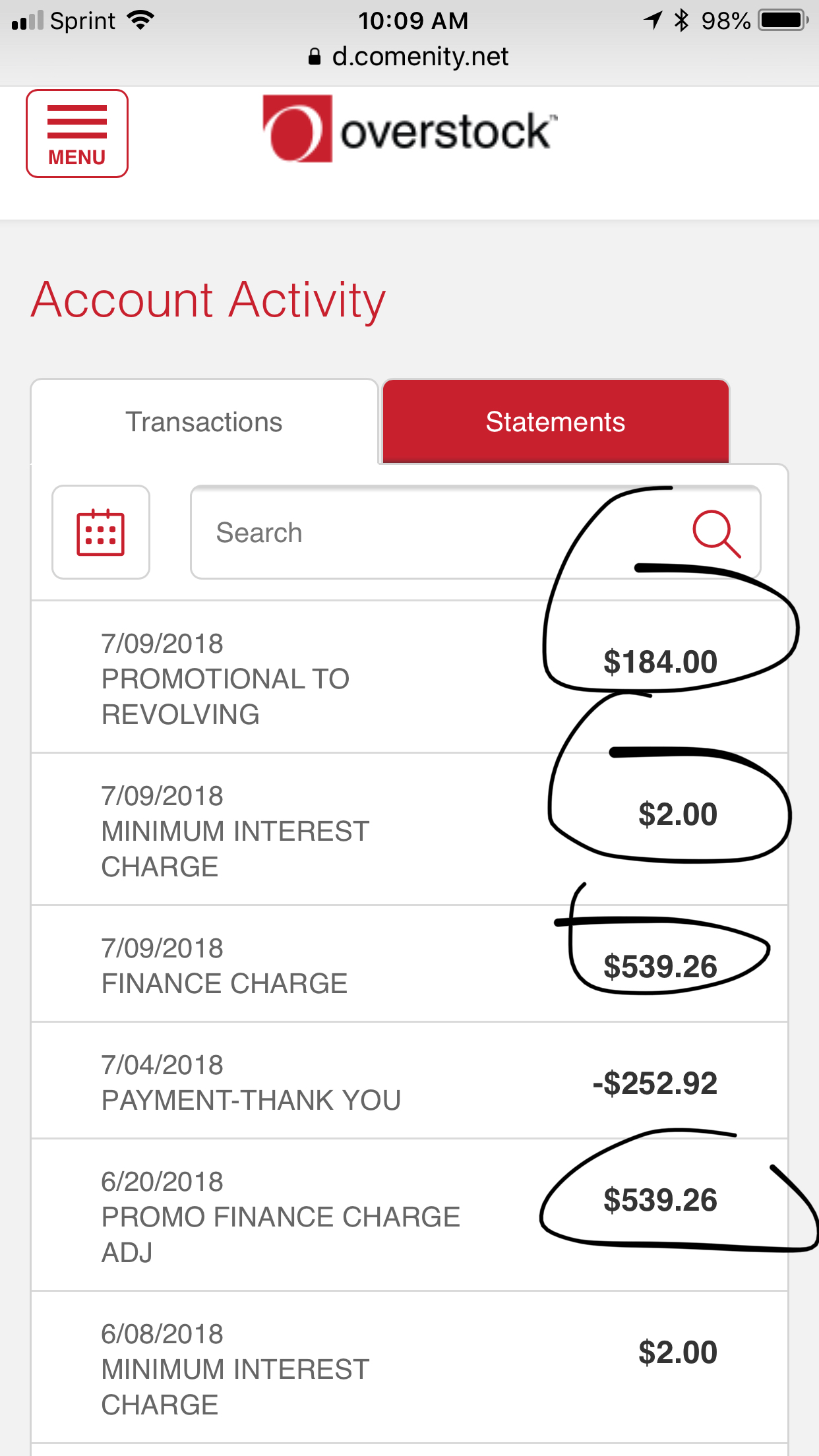The height and width of the screenshot is (1456, 819).
Task: Switch to the Transactions tab
Action: [204, 422]
